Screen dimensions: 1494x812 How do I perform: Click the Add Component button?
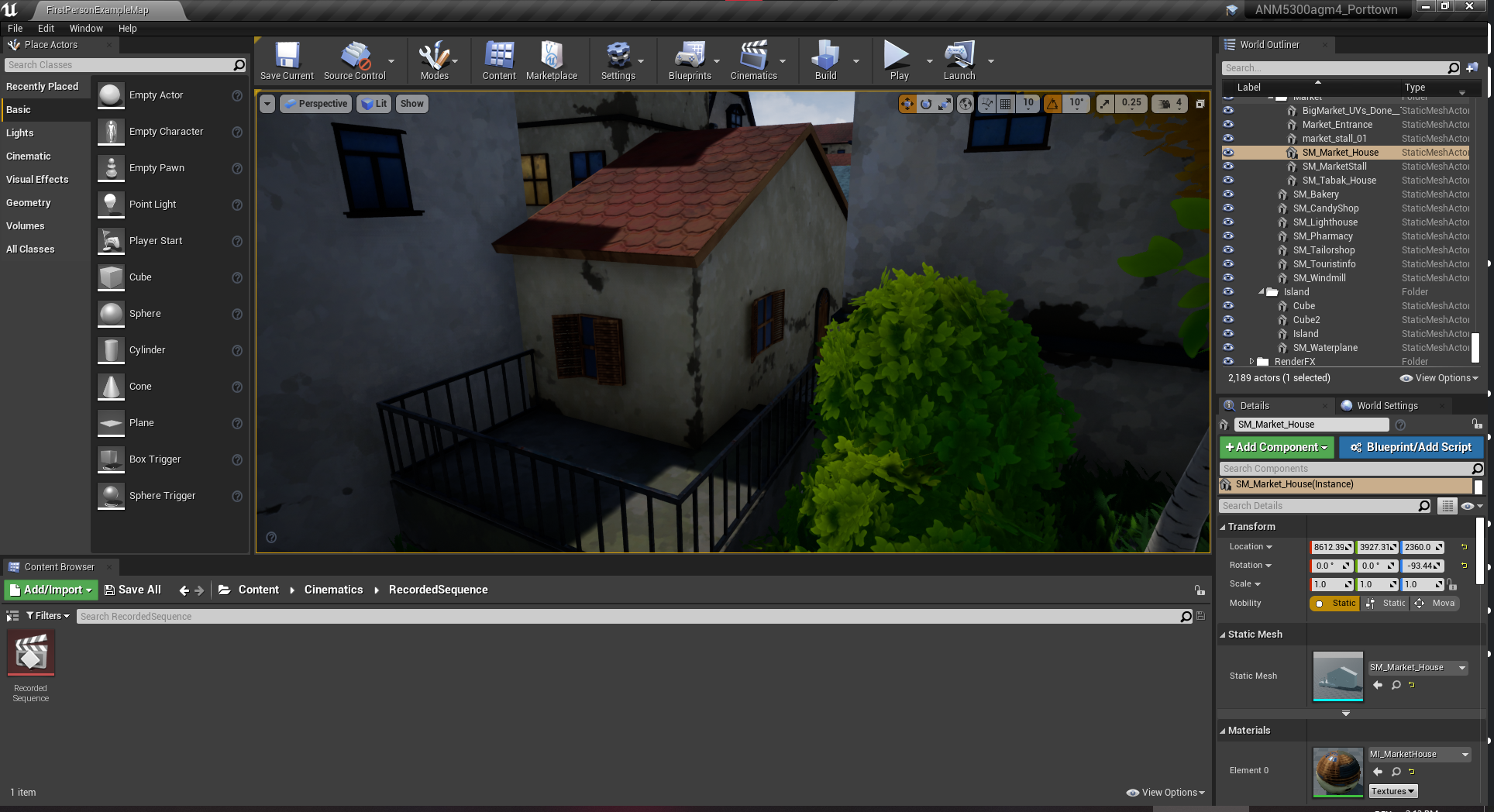1276,447
